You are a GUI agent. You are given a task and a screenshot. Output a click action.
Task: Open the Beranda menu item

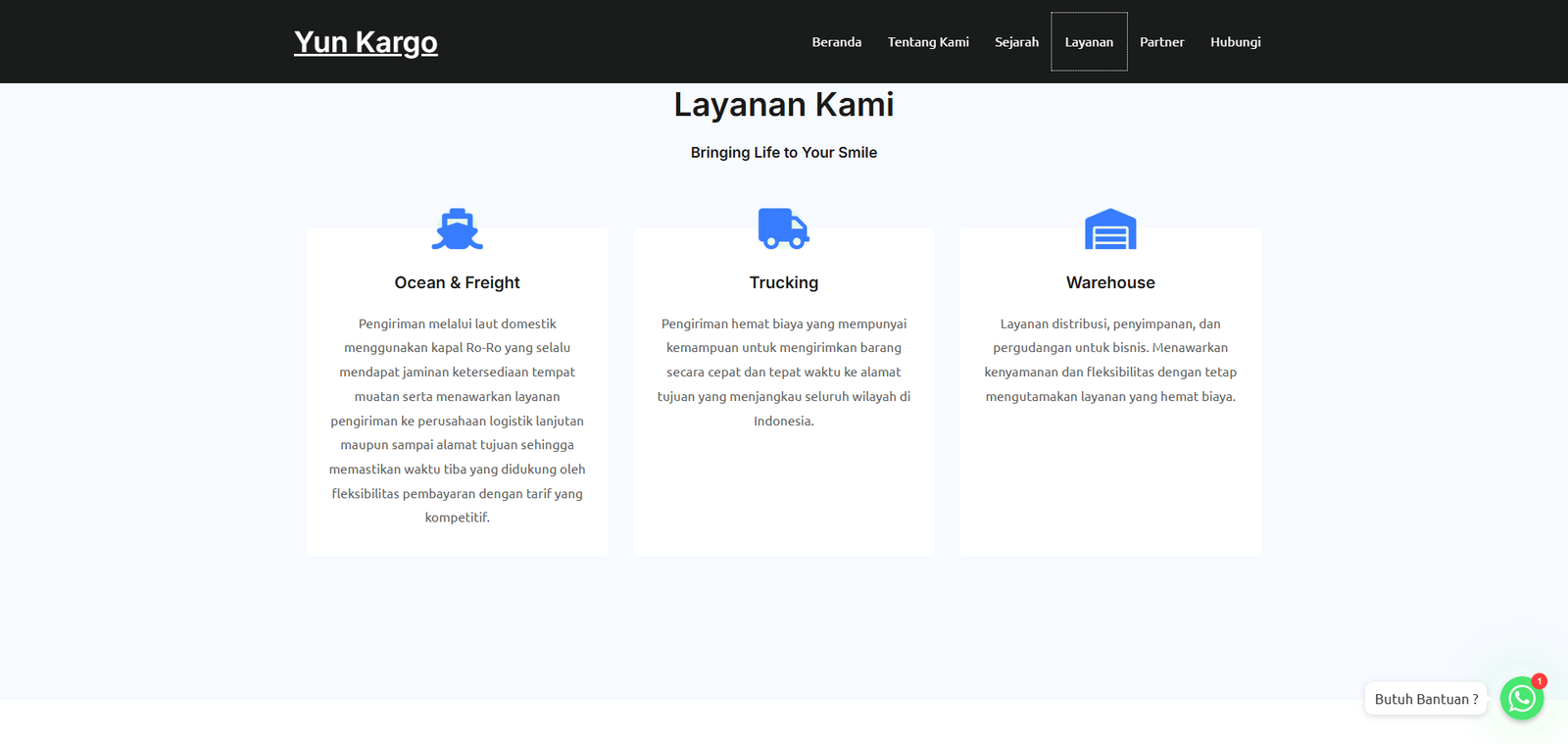(836, 42)
